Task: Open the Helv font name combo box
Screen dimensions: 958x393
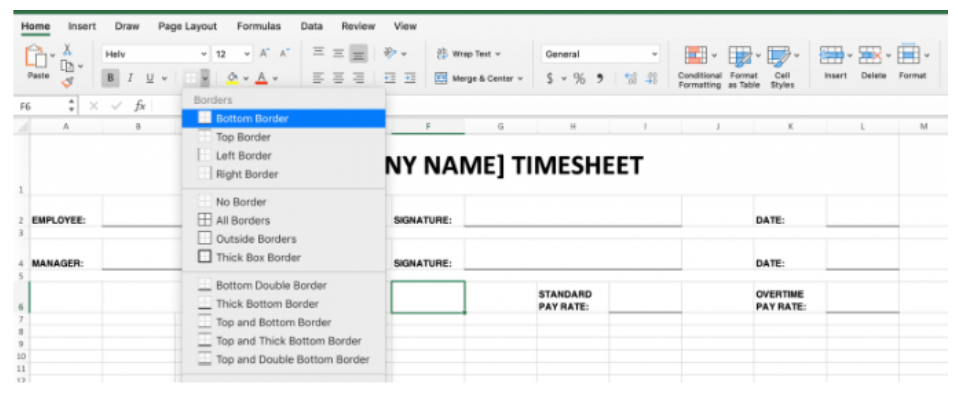Action: click(x=155, y=54)
